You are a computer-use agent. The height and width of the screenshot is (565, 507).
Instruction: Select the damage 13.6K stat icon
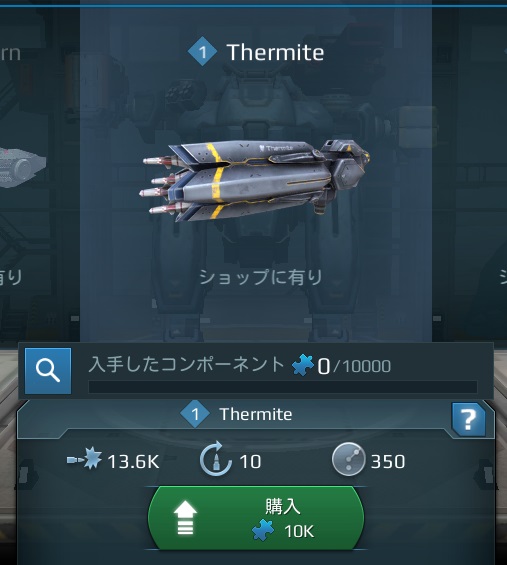(85, 459)
